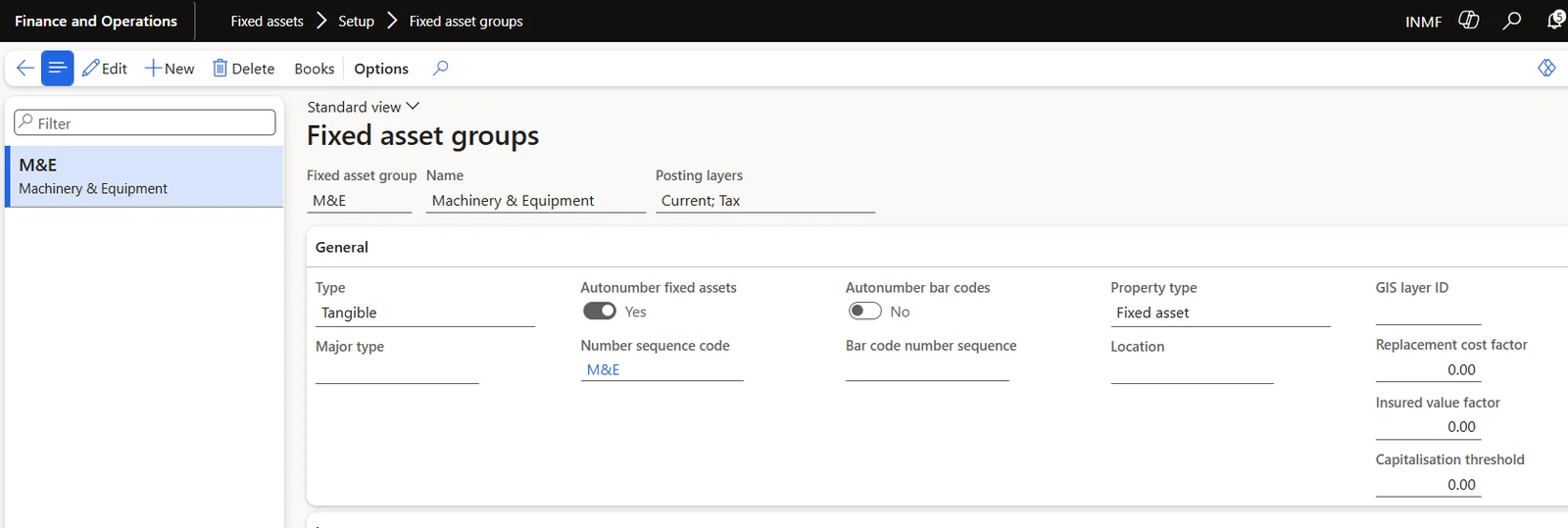Screen dimensions: 1568x528
Task: Open the notifications bell
Action: pos(1555,21)
